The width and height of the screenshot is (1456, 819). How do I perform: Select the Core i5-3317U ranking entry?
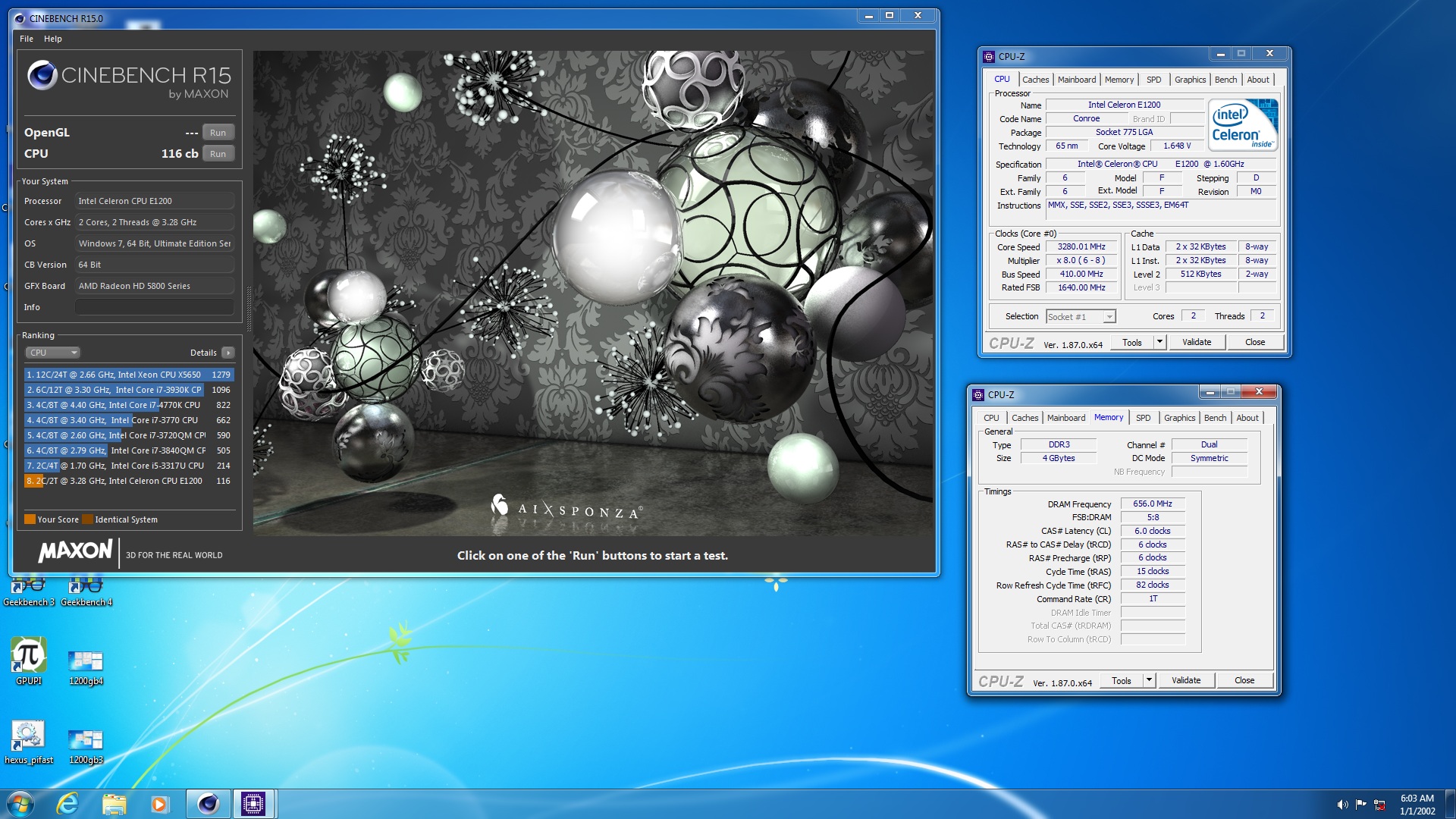[x=129, y=466]
